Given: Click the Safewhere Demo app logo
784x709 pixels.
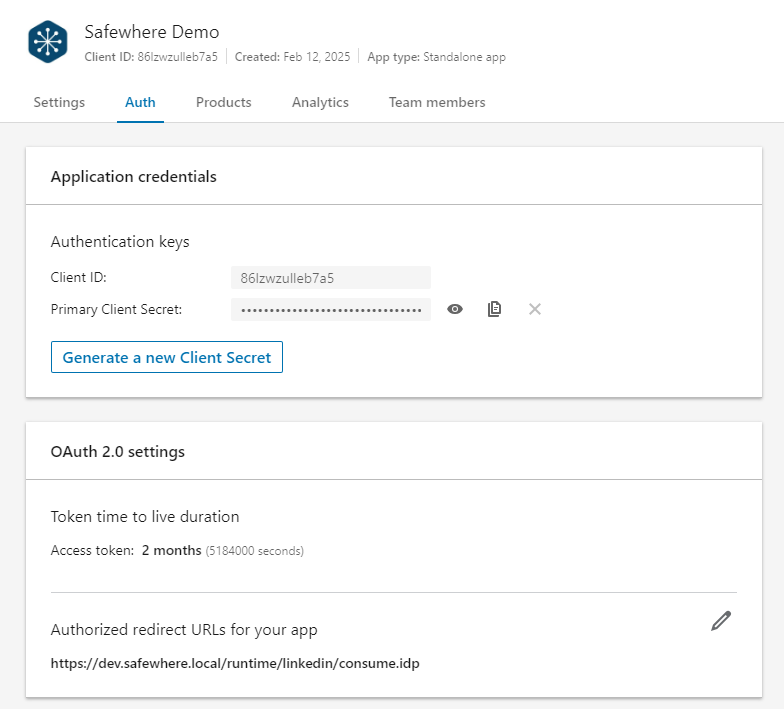Looking at the screenshot, I should pos(48,42).
